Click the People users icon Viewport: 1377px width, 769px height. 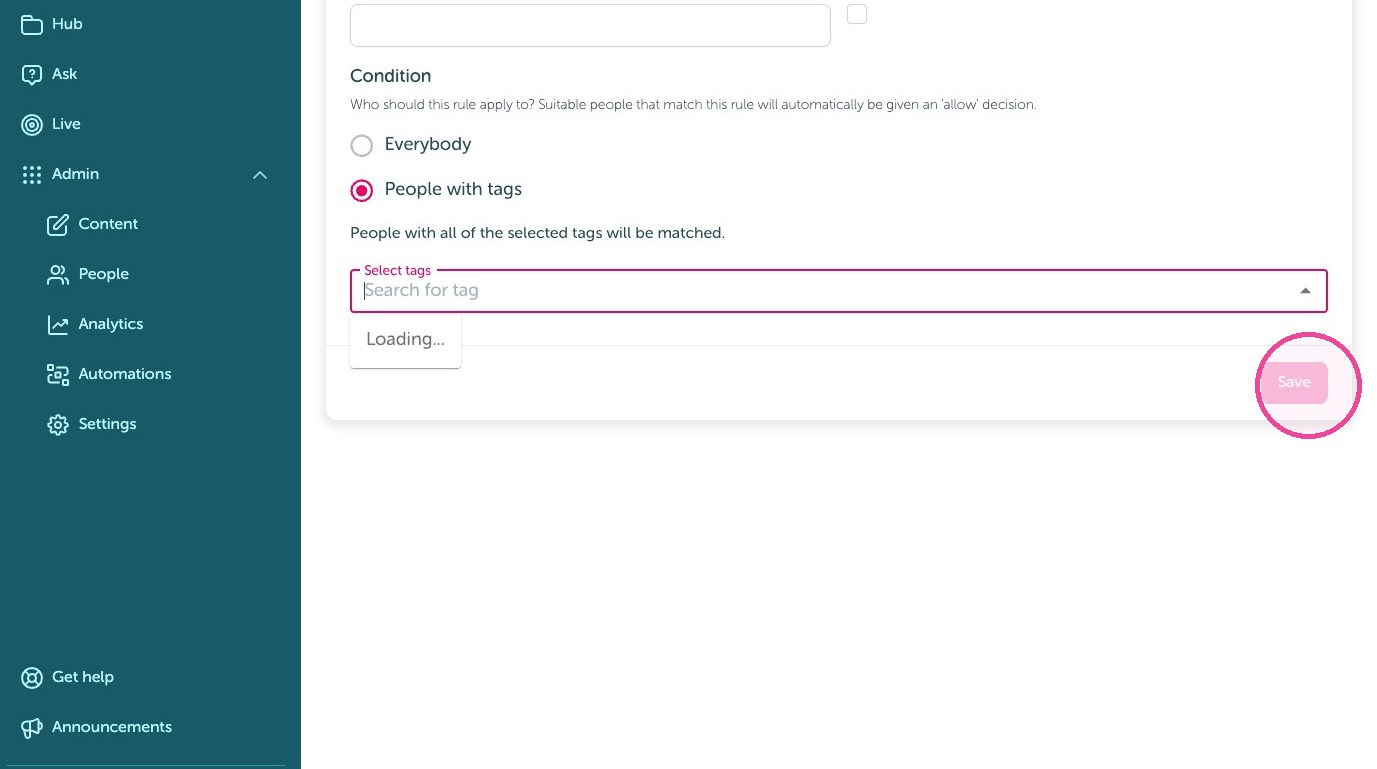point(58,274)
